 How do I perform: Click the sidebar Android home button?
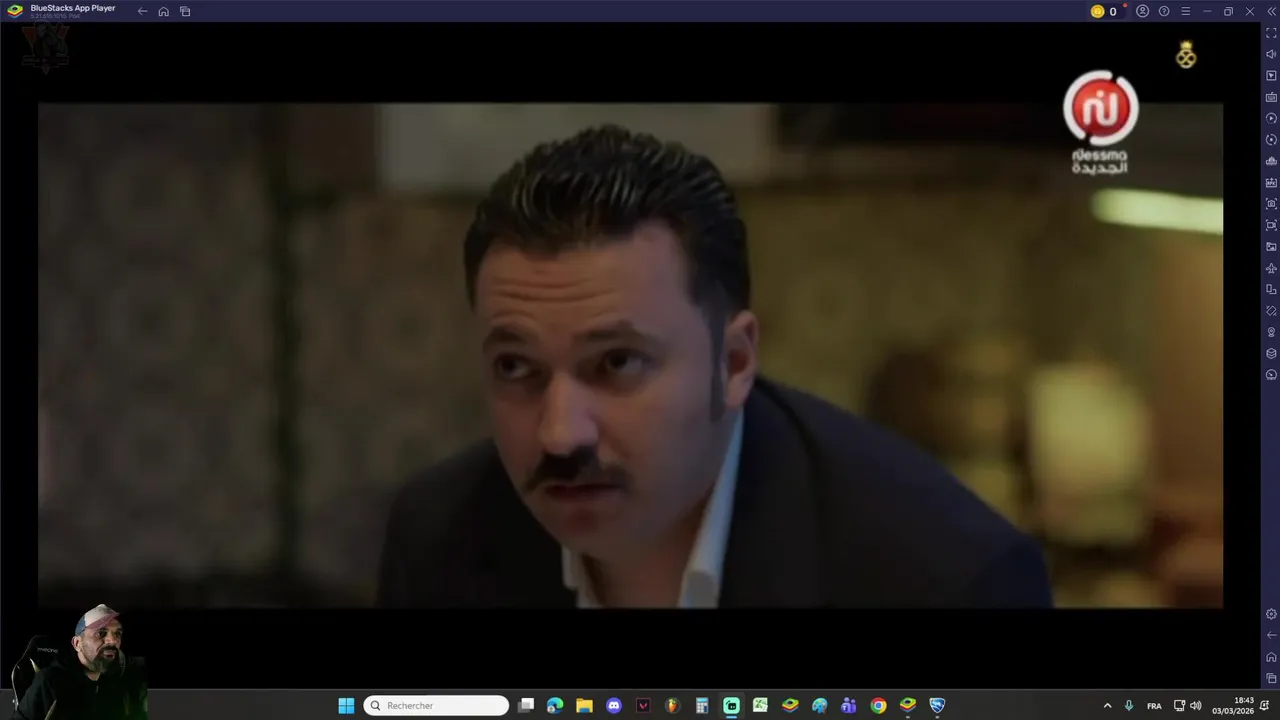(1271, 657)
